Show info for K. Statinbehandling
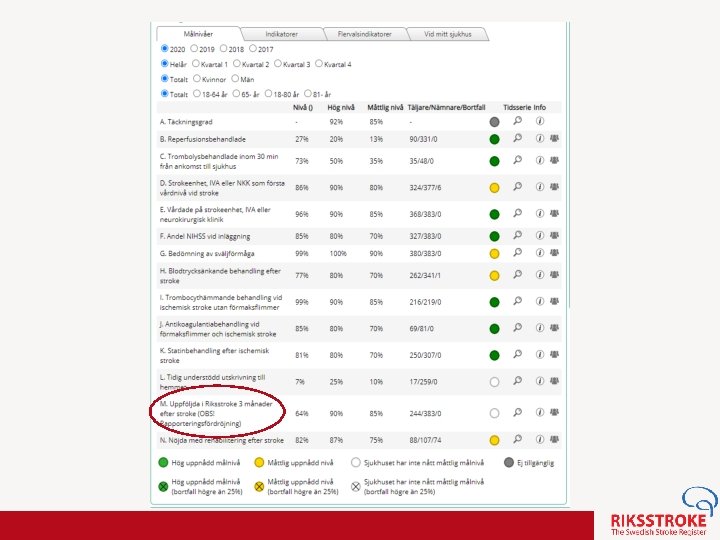Screen dimensions: 720x540 point(540,354)
